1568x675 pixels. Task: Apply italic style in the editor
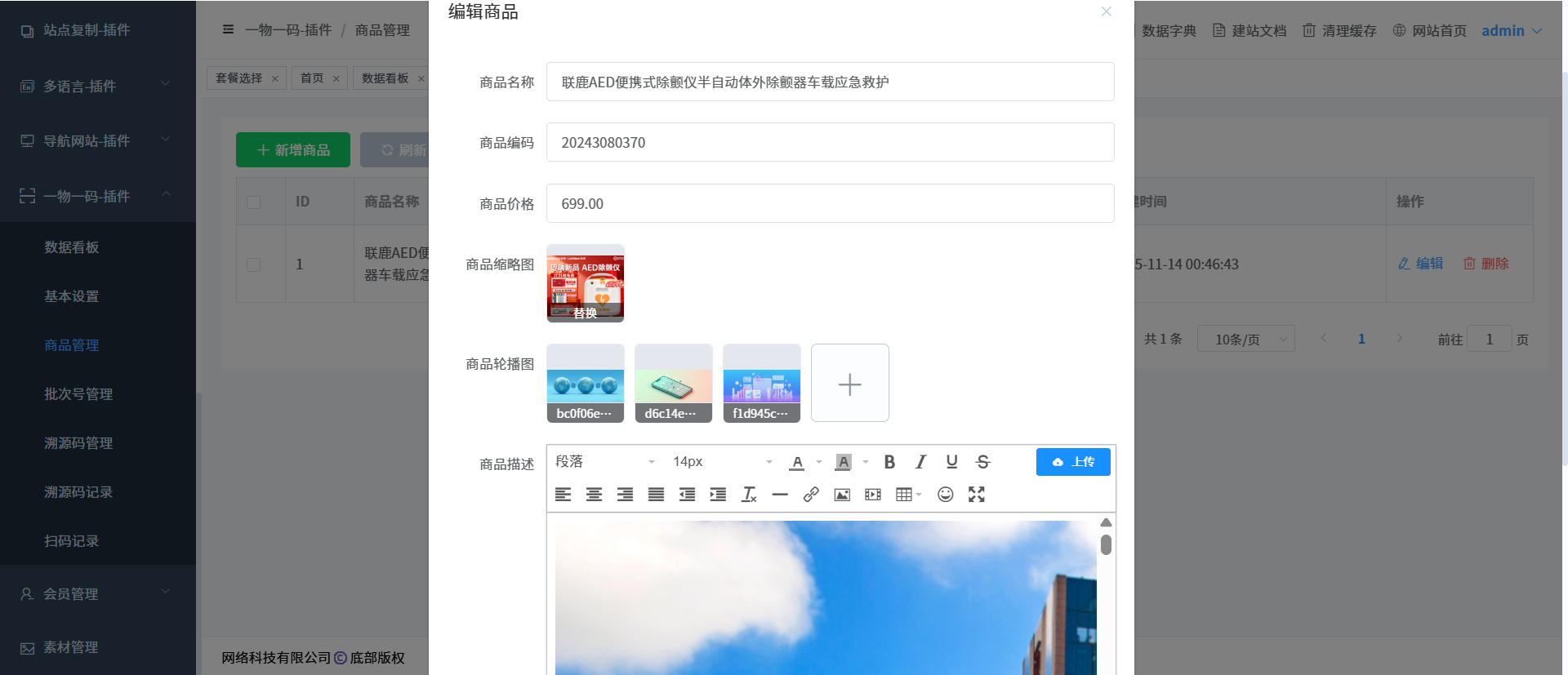pos(920,462)
